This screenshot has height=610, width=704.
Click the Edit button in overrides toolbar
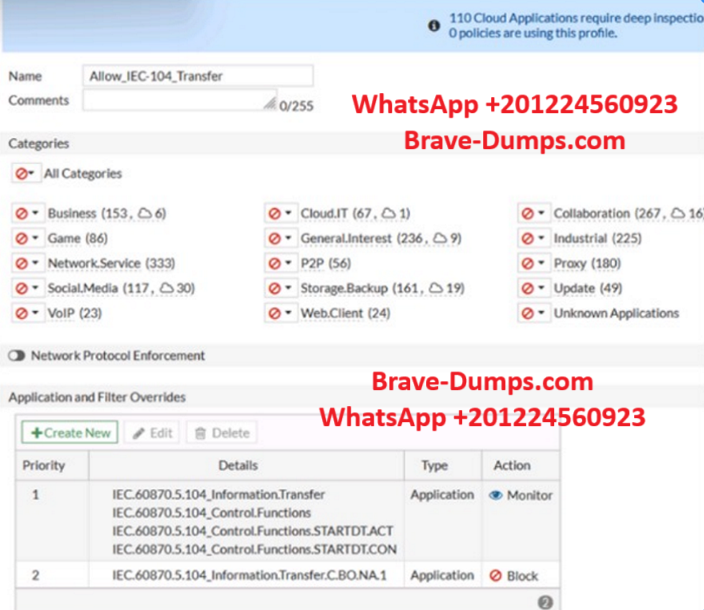(153, 433)
